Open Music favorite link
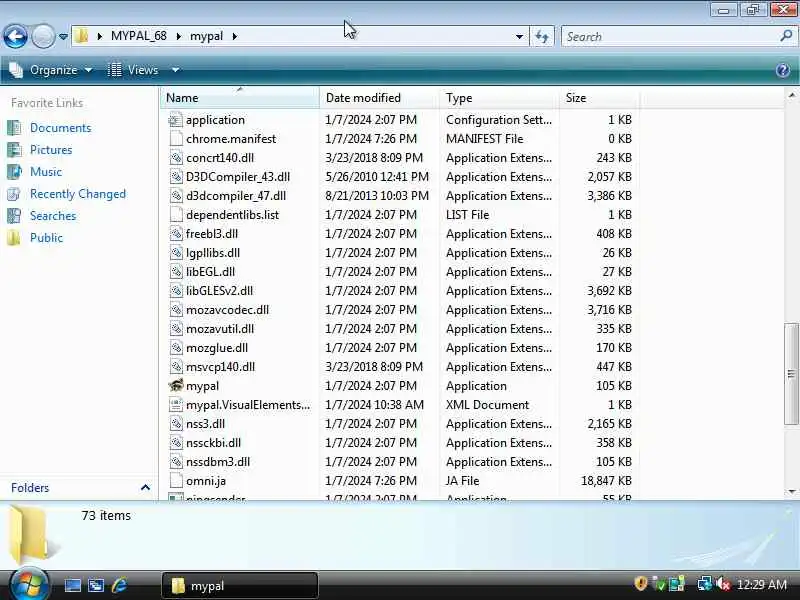 46,171
